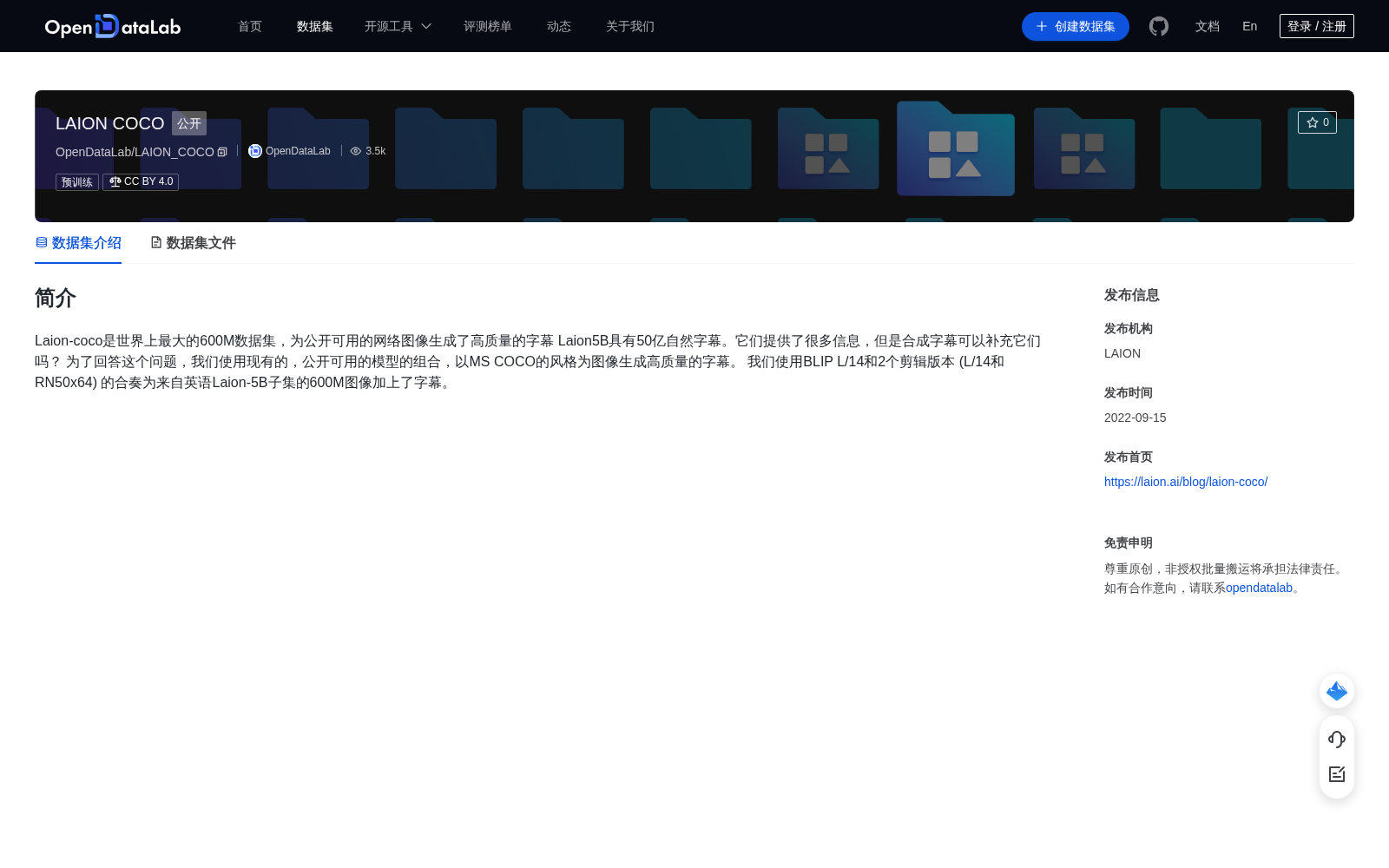
Task: Click the blue bird floating icon
Action: [x=1337, y=691]
